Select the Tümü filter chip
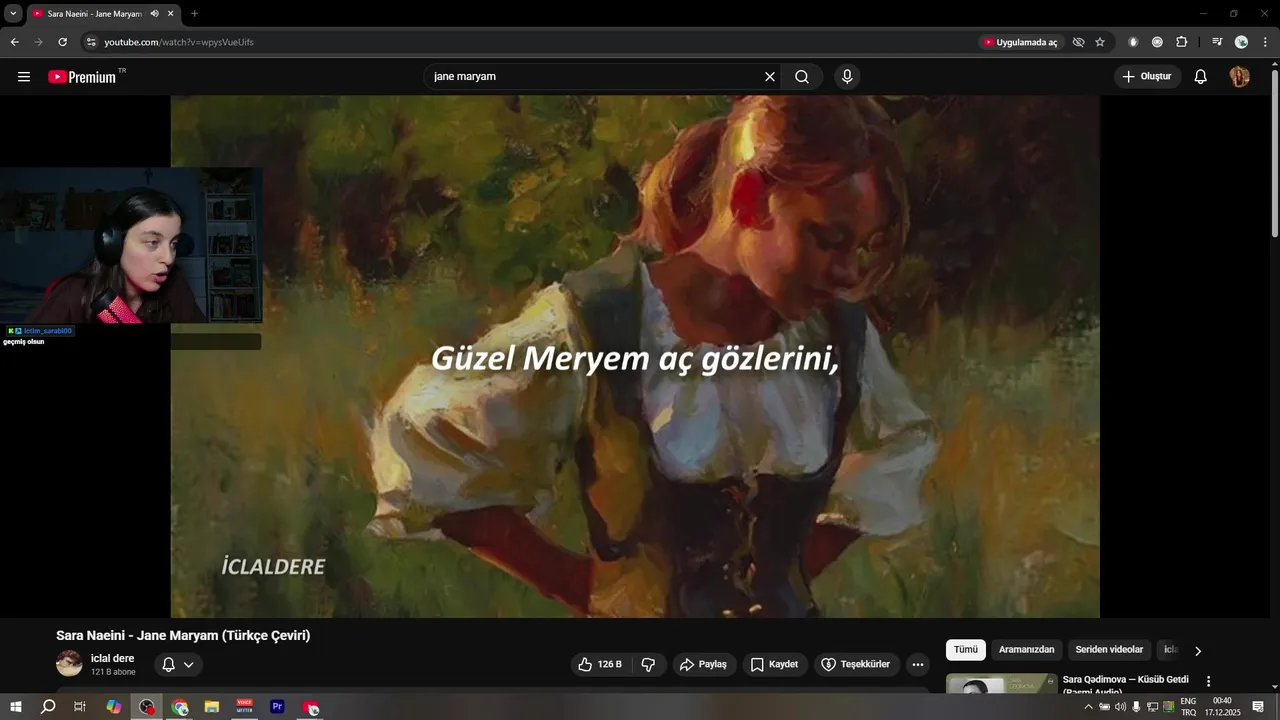The width and height of the screenshot is (1280, 720). (966, 650)
